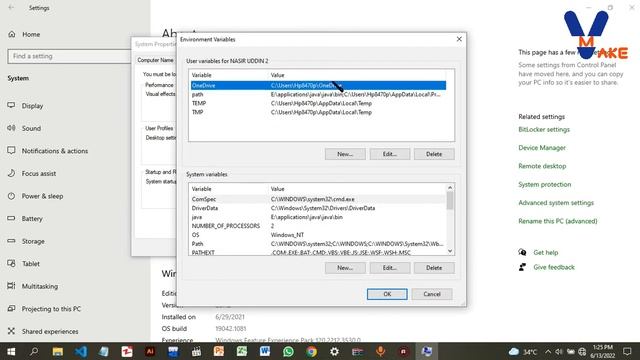Screen dimensions: 640x360
Task: Select the system variable Path row
Action: (x=318, y=244)
